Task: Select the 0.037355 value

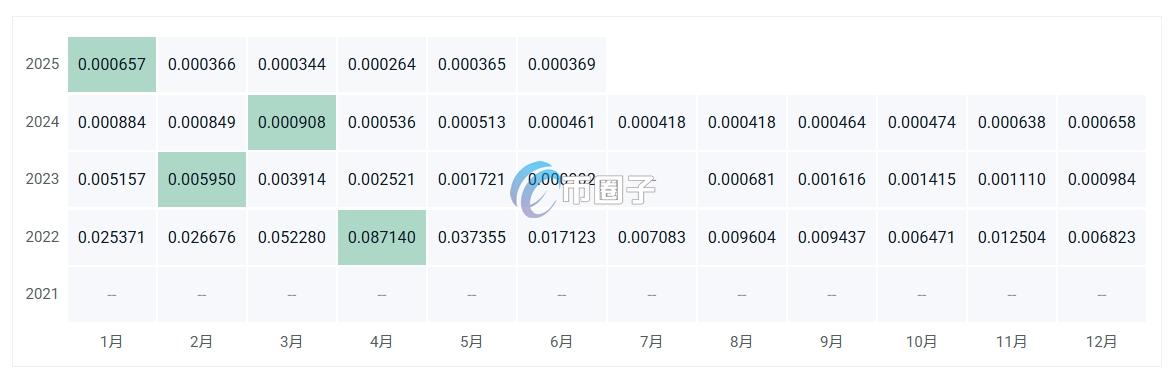Action: point(472,237)
